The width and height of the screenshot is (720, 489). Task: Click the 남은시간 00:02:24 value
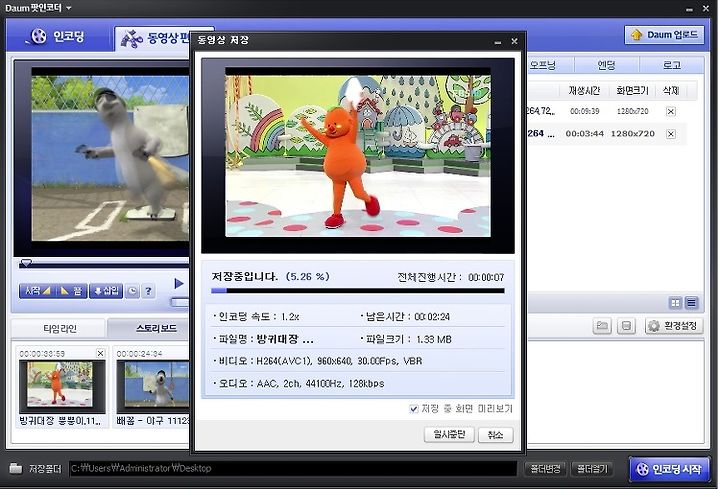432,317
